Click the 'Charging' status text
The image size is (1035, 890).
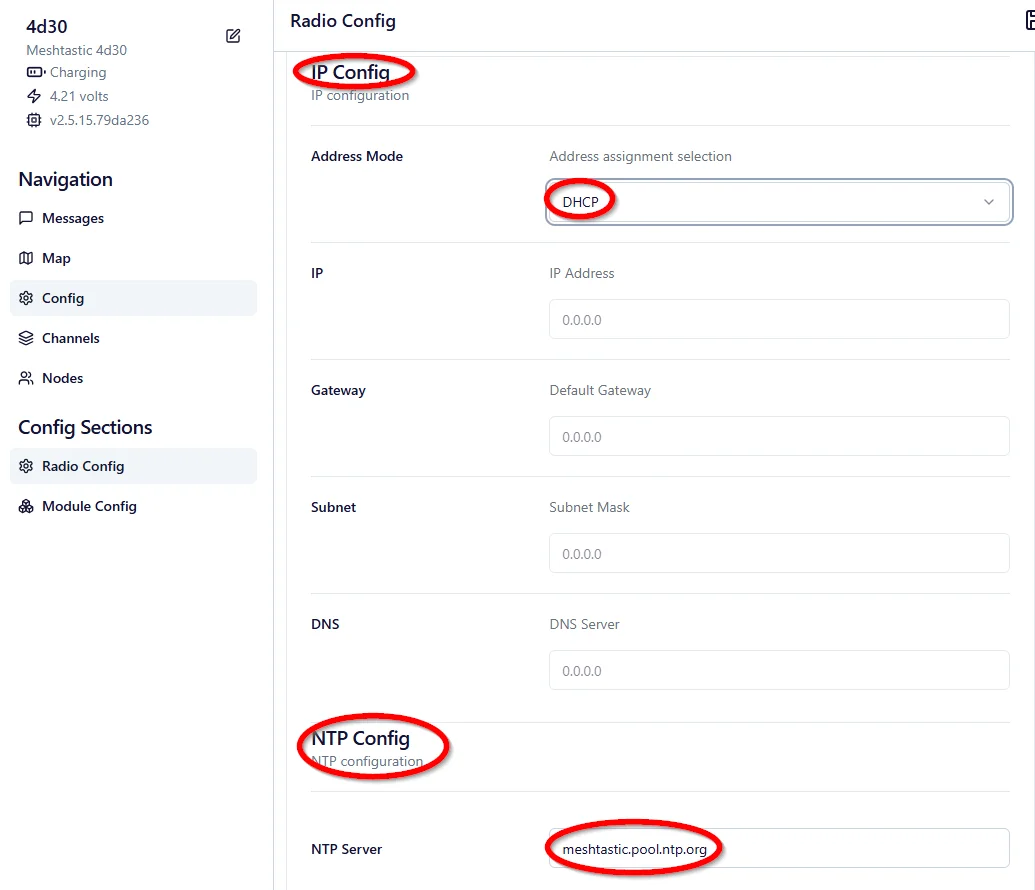(x=78, y=72)
